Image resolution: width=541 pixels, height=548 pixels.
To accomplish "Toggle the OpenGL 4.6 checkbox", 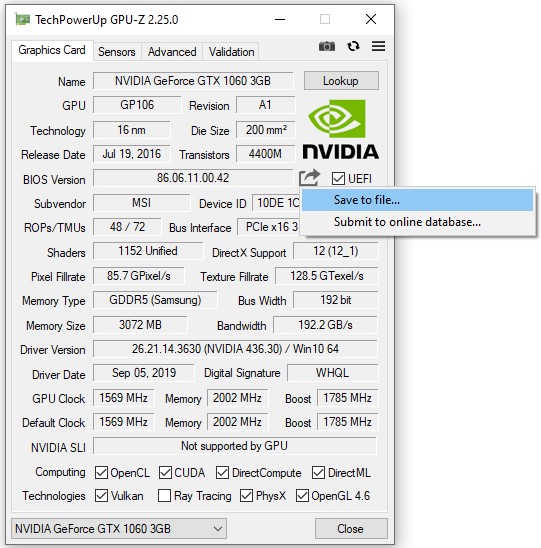I will (302, 496).
